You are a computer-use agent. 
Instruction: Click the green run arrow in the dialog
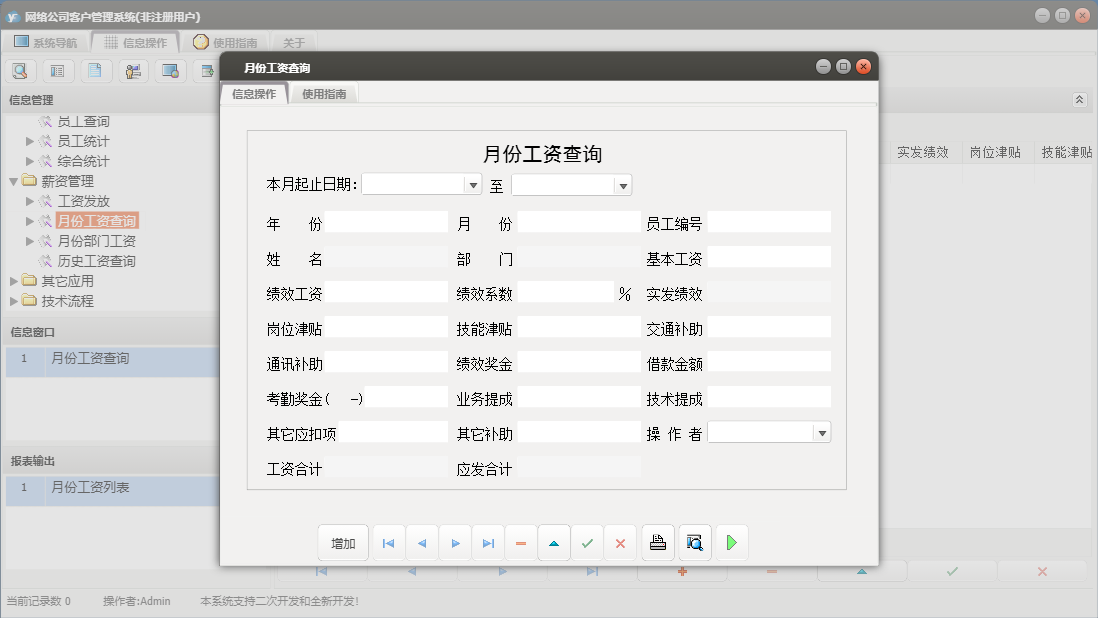[731, 542]
